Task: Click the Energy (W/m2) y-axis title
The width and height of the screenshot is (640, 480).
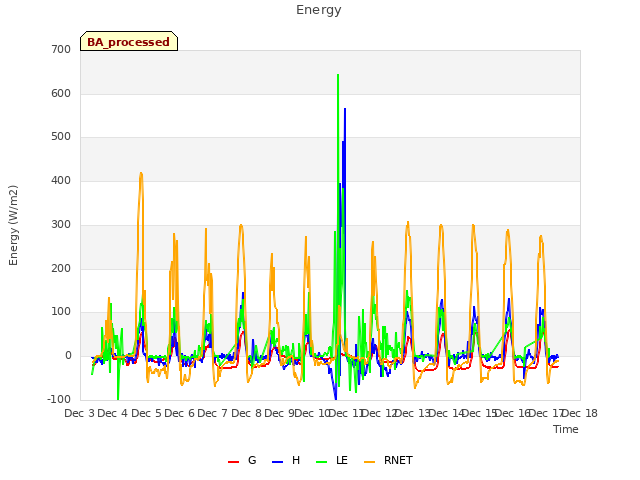Action: (13, 225)
